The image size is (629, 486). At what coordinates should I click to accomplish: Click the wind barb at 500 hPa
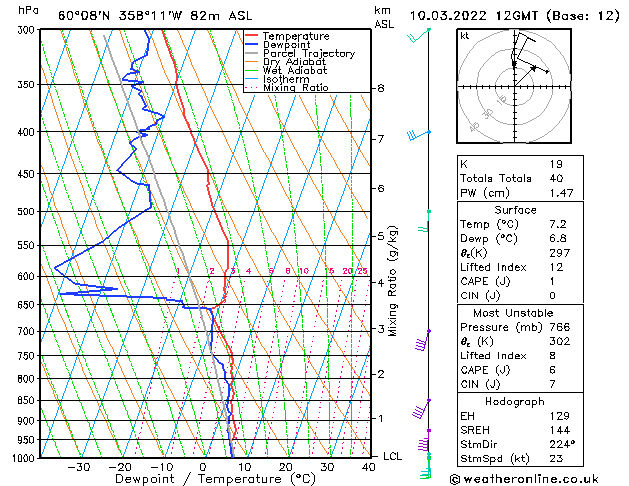424,221
